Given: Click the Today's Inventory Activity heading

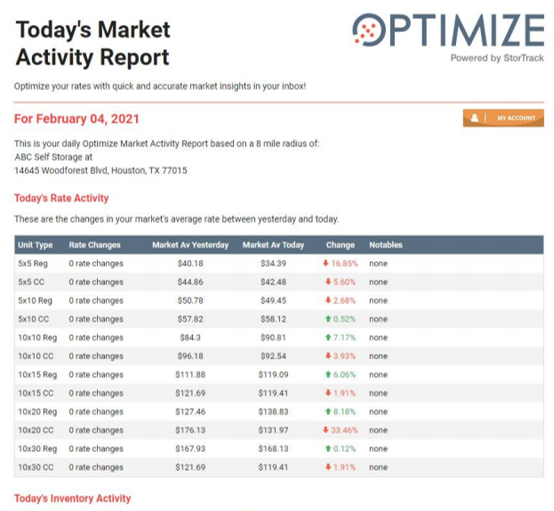Looking at the screenshot, I should 72,498.
